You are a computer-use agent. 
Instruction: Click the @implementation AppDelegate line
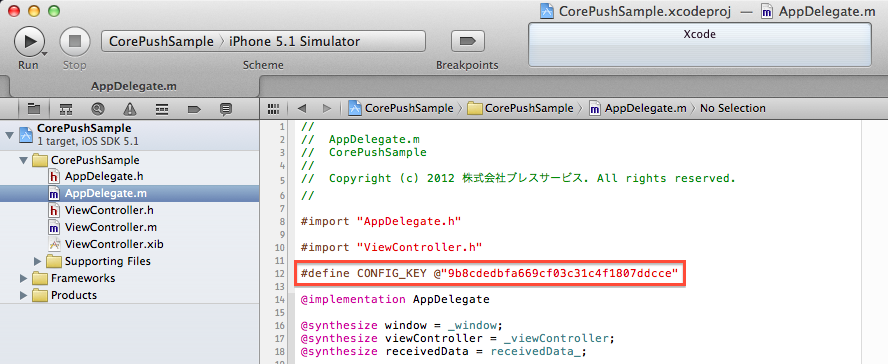click(395, 299)
